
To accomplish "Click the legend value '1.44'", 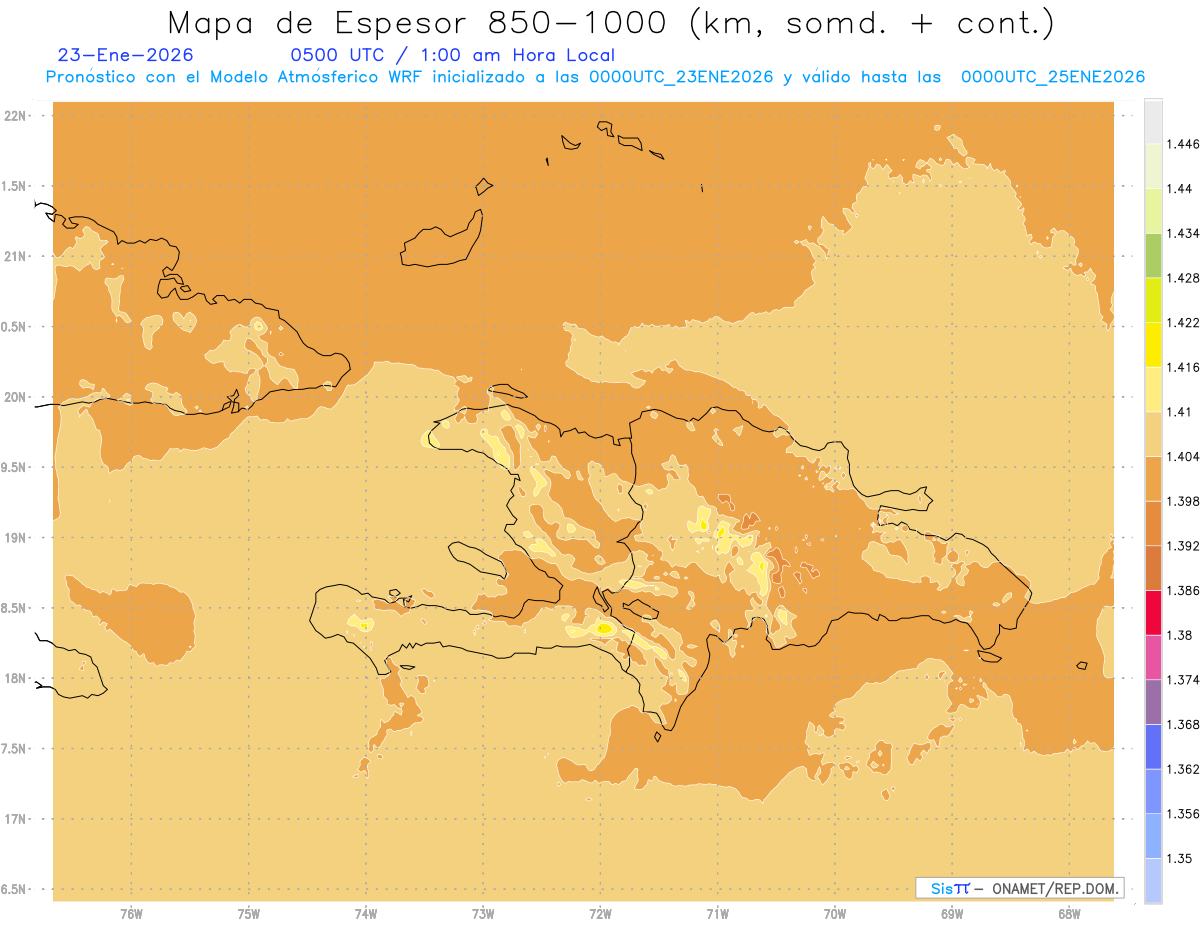I will (x=1180, y=188).
